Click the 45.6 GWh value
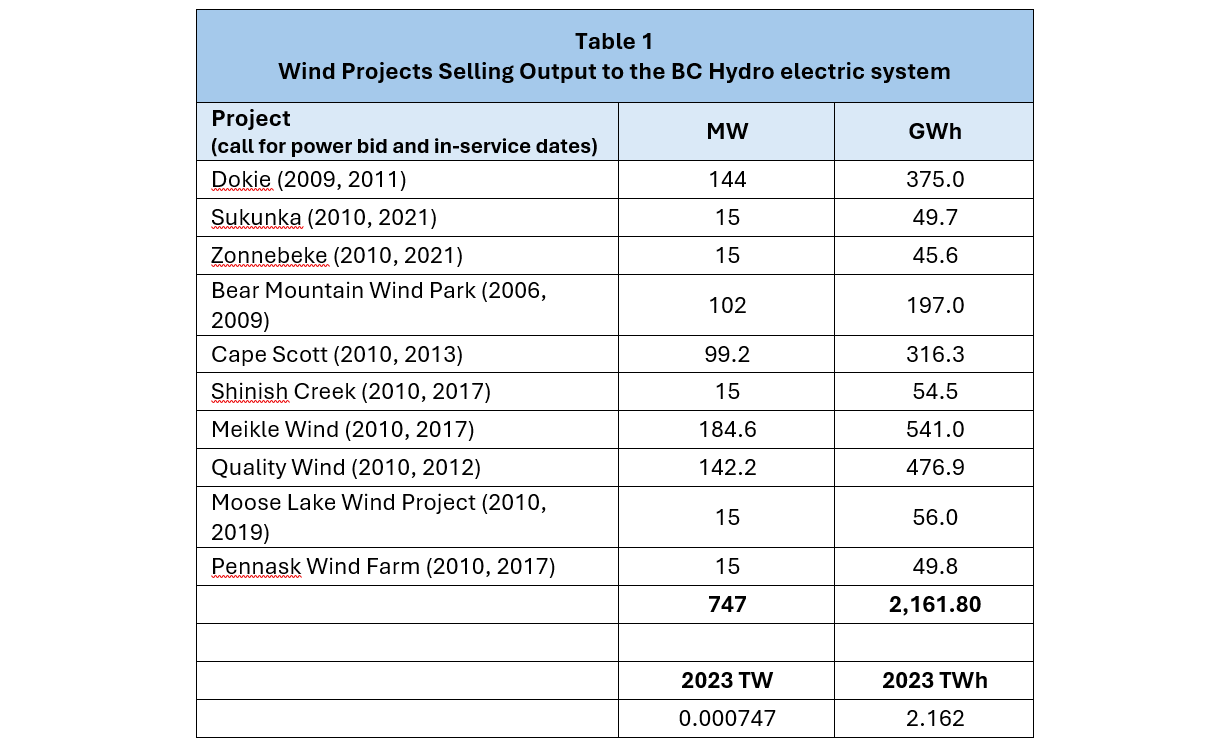 [x=934, y=256]
